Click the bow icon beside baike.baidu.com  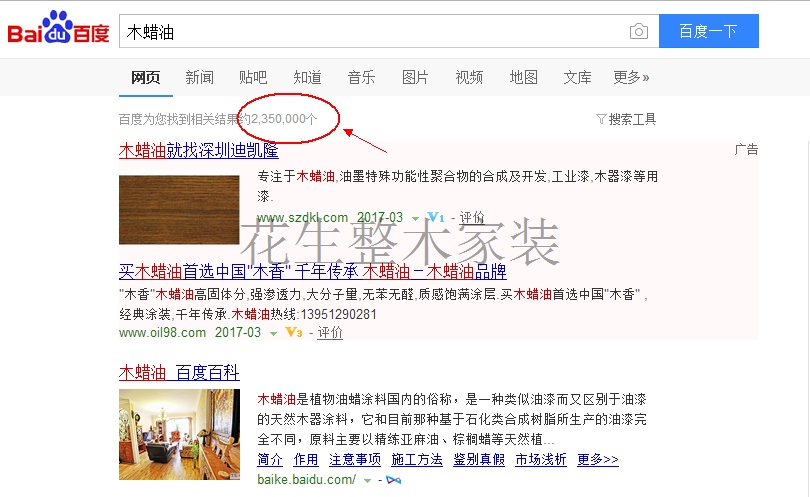[x=394, y=480]
